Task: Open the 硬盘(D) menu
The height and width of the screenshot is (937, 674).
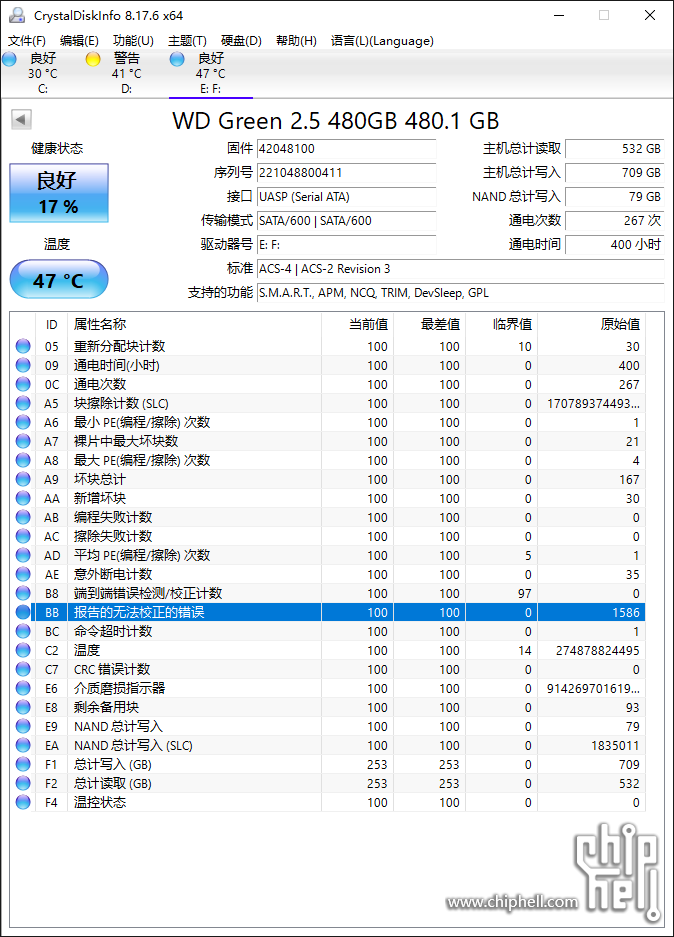Action: click(x=241, y=41)
